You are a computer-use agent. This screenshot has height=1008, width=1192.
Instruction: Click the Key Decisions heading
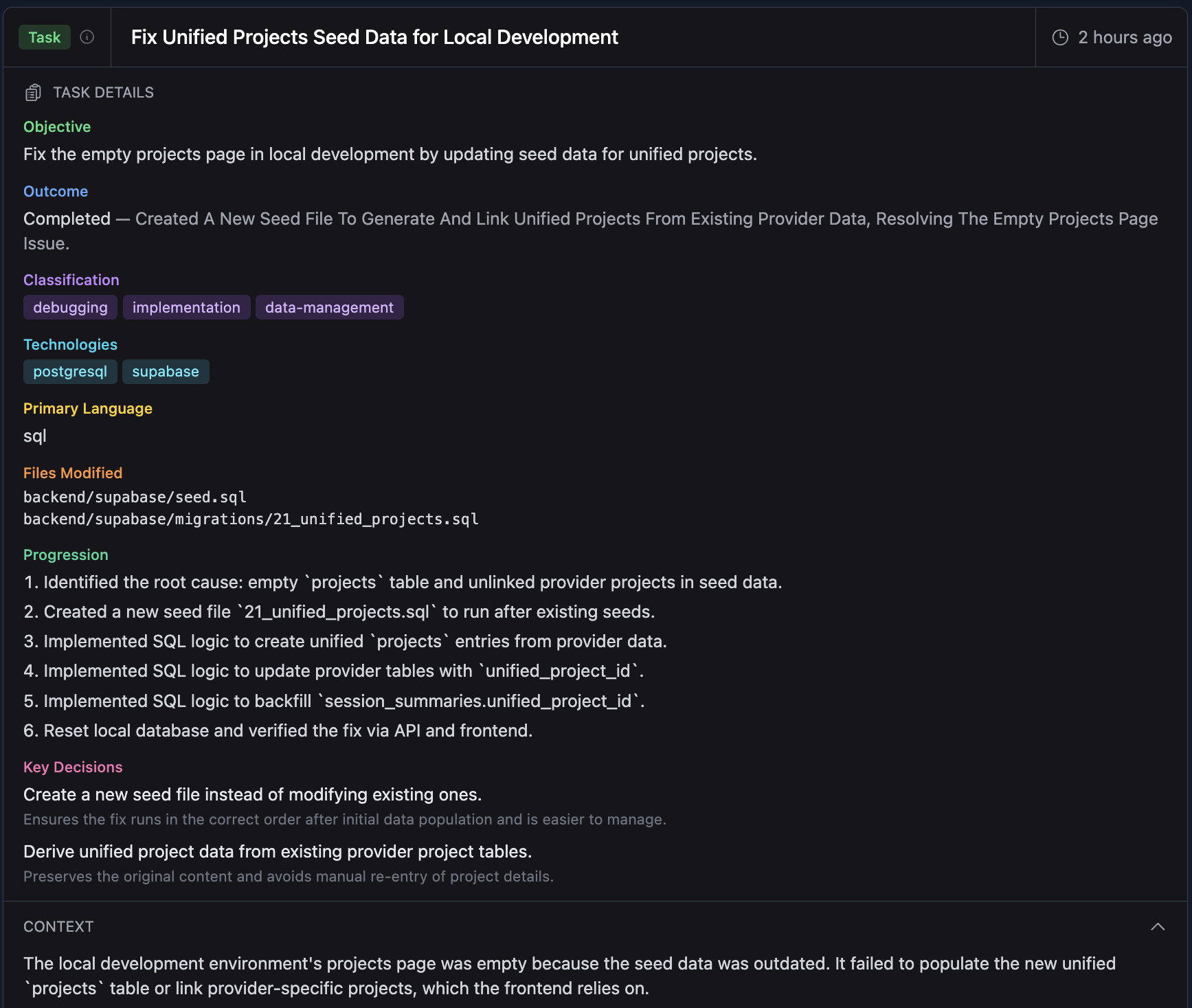[x=73, y=767]
